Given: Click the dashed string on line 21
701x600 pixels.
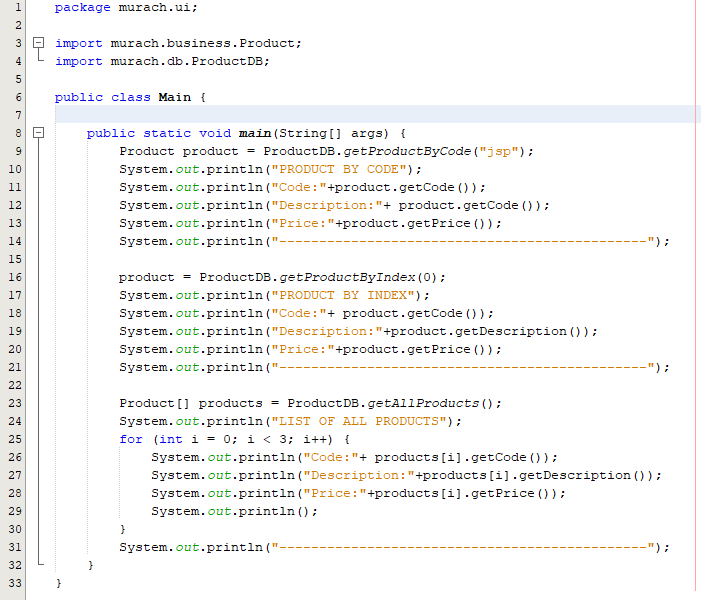Looking at the screenshot, I should 464,368.
